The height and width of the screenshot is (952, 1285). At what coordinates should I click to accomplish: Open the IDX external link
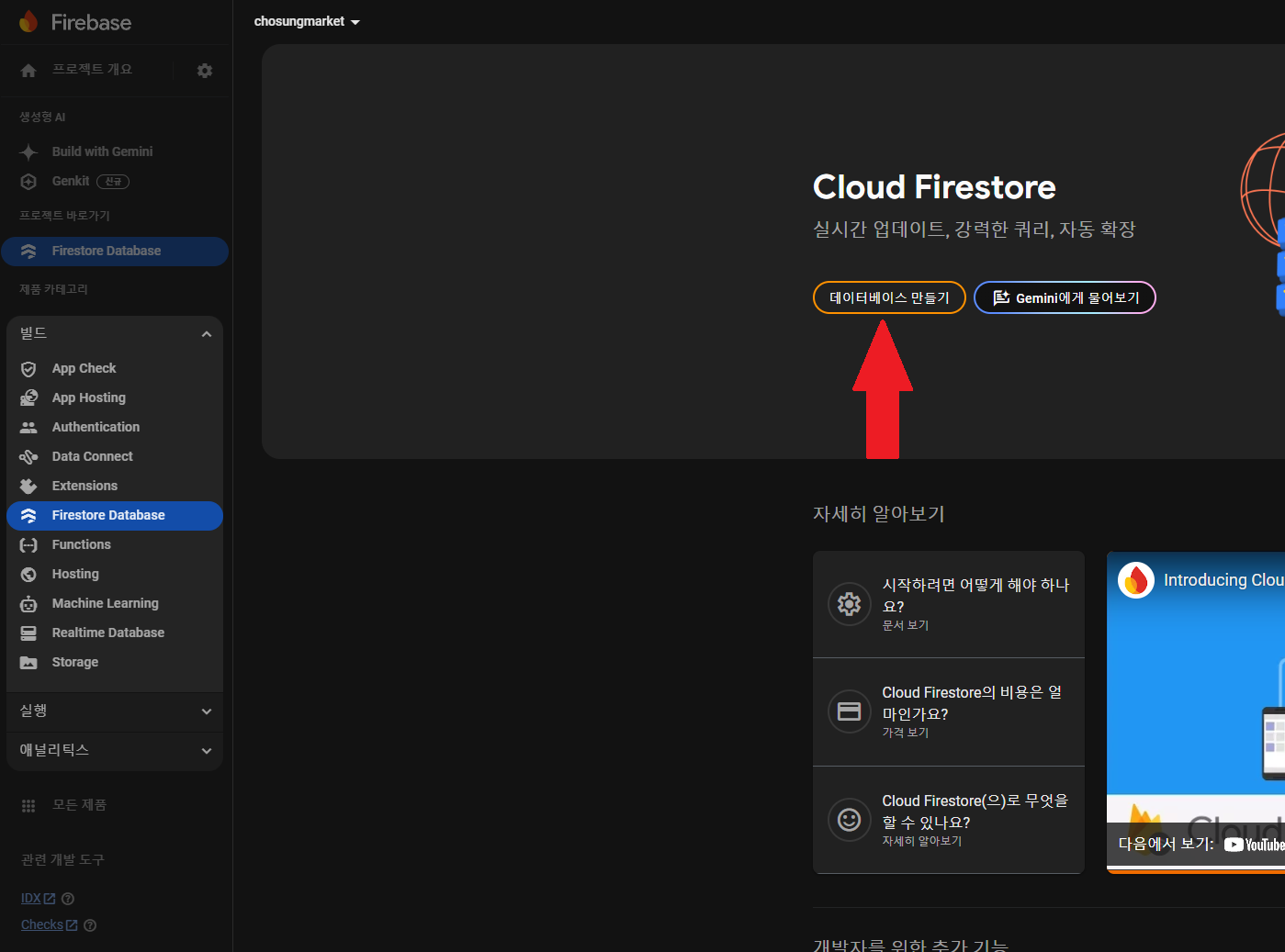click(38, 899)
